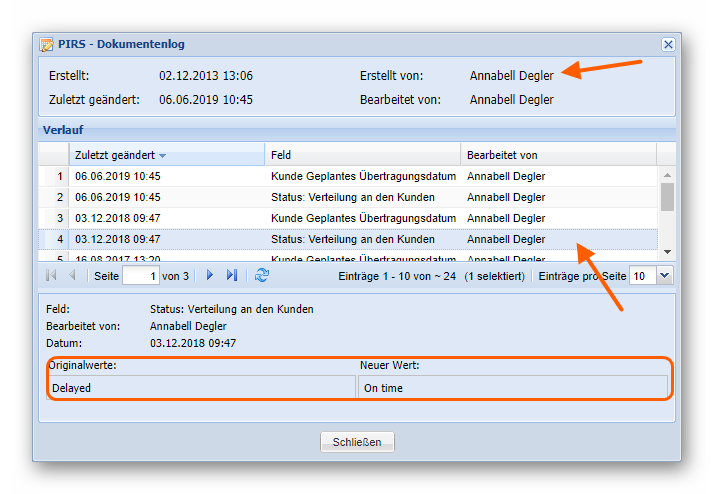Click the Seite page number field
The height and width of the screenshot is (494, 714).
click(140, 275)
